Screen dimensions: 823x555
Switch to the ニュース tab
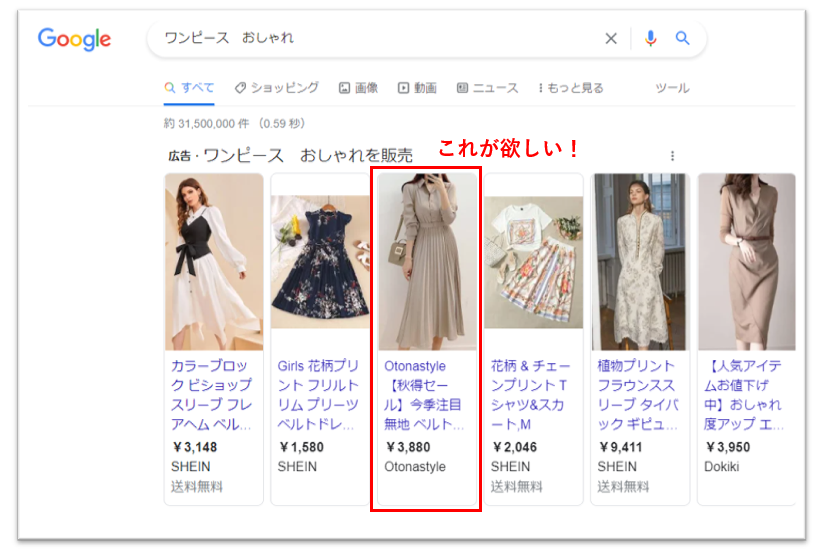tap(488, 88)
